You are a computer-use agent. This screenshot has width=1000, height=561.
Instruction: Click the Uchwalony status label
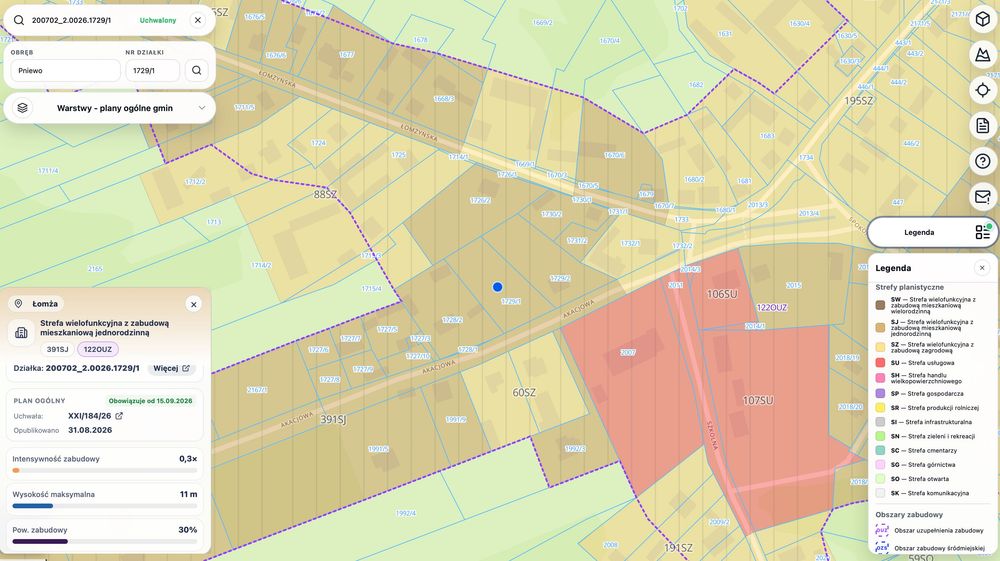[158, 20]
